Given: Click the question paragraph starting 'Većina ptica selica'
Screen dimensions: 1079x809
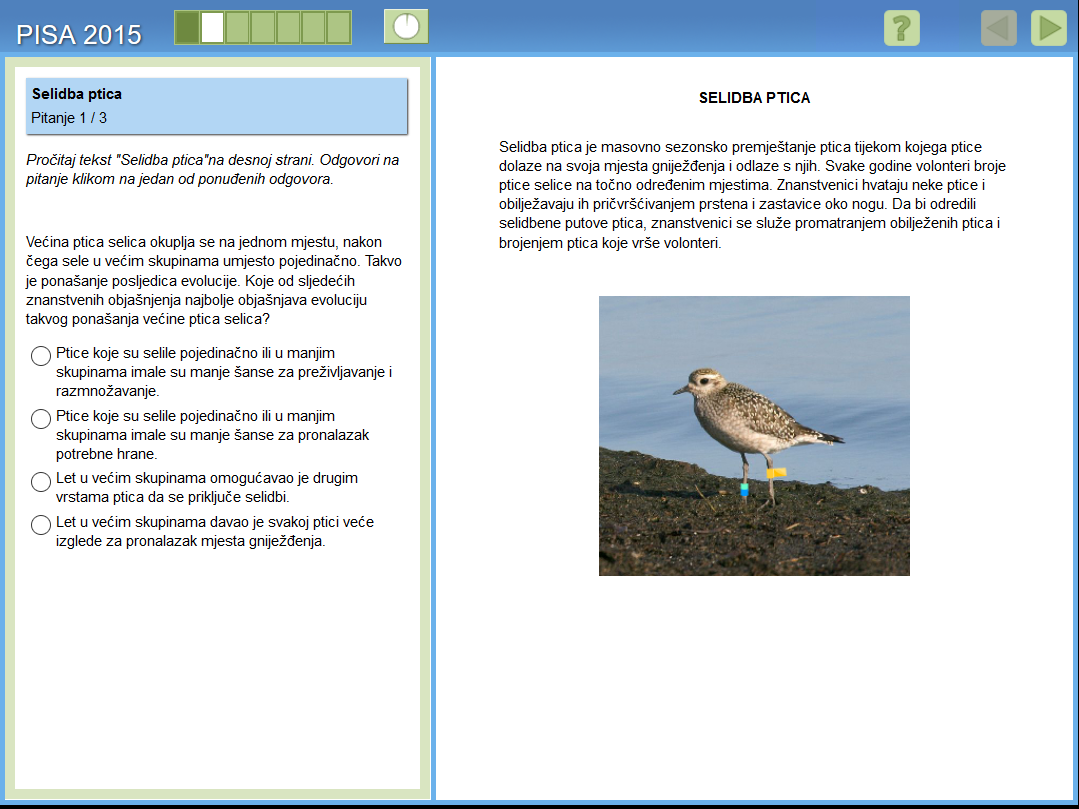Looking at the screenshot, I should [x=214, y=280].
